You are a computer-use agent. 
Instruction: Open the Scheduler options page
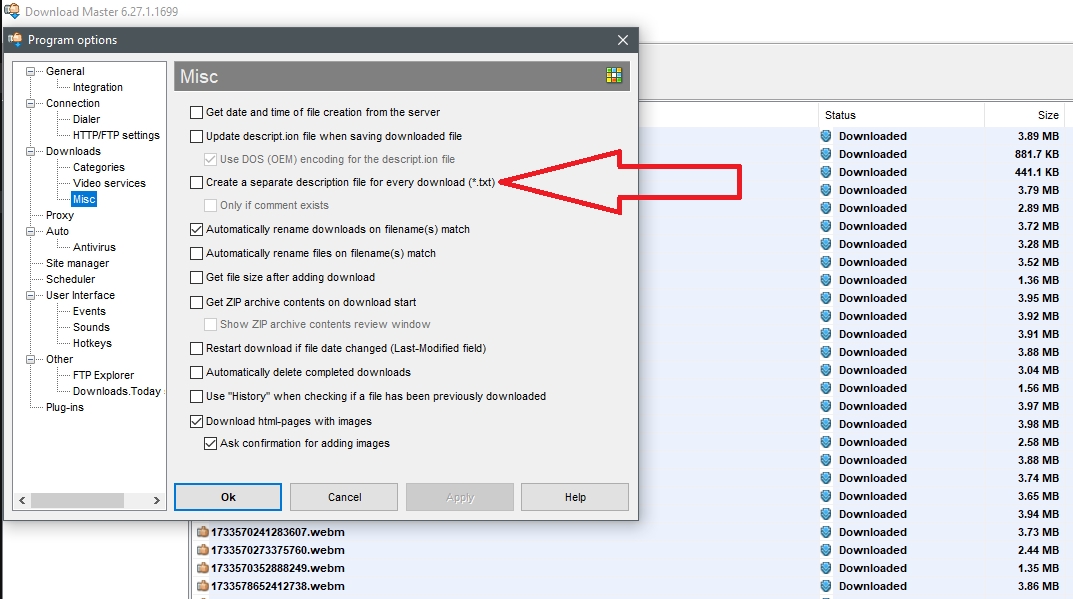pyautogui.click(x=70, y=279)
